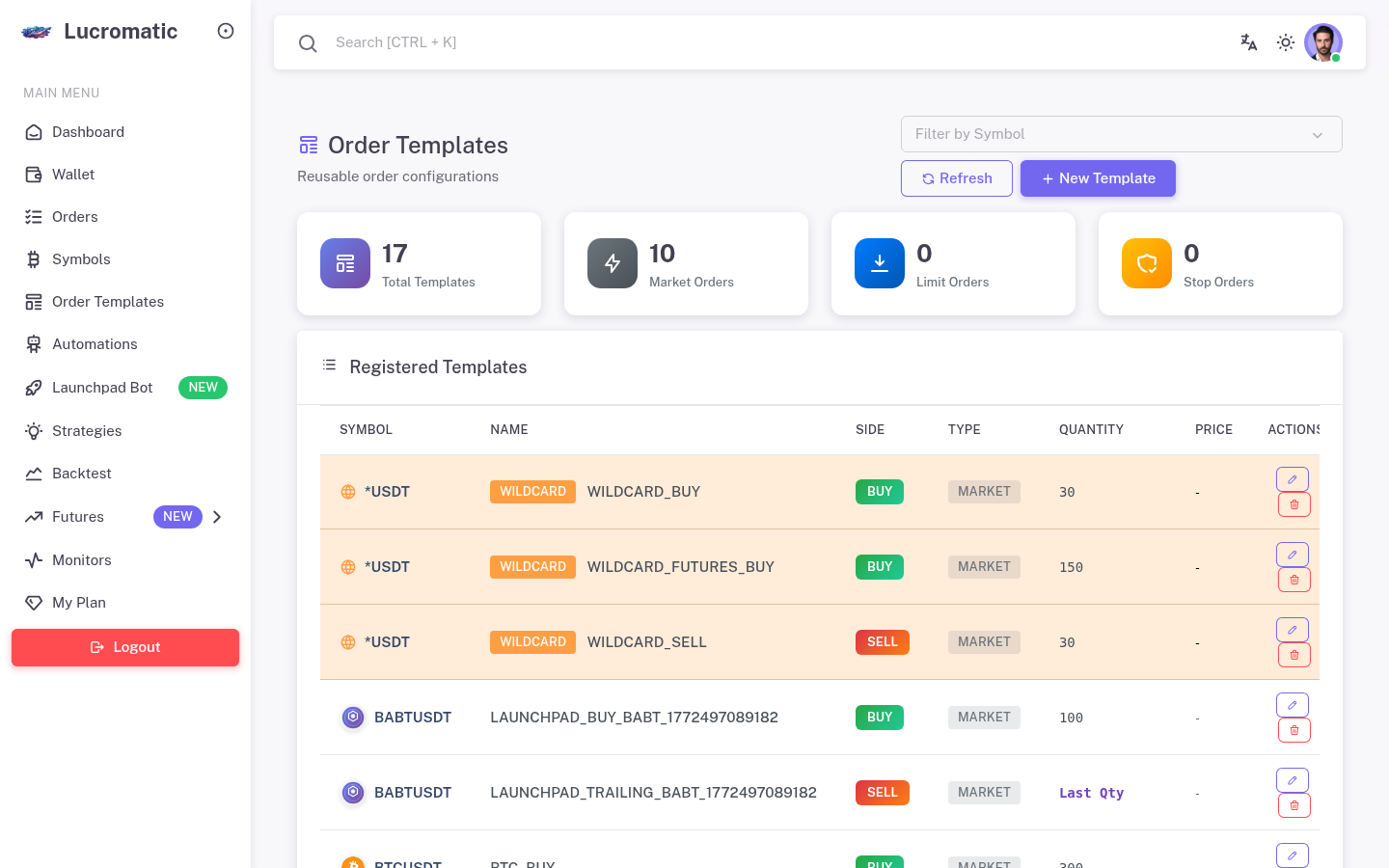This screenshot has width=1389, height=868.
Task: Toggle light/dark theme with the sun icon
Action: click(x=1285, y=42)
